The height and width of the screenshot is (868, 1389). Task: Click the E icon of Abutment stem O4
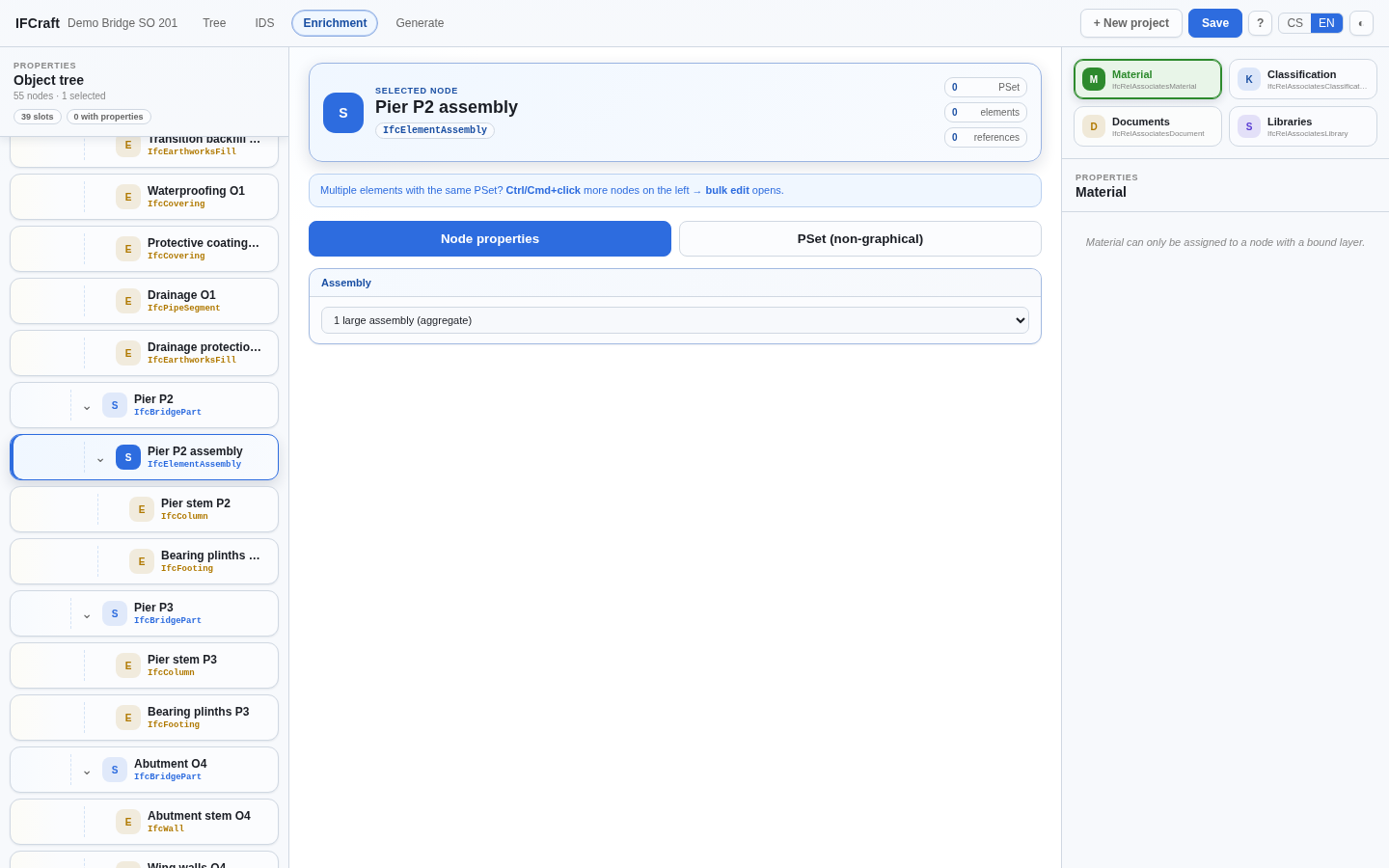[128, 822]
